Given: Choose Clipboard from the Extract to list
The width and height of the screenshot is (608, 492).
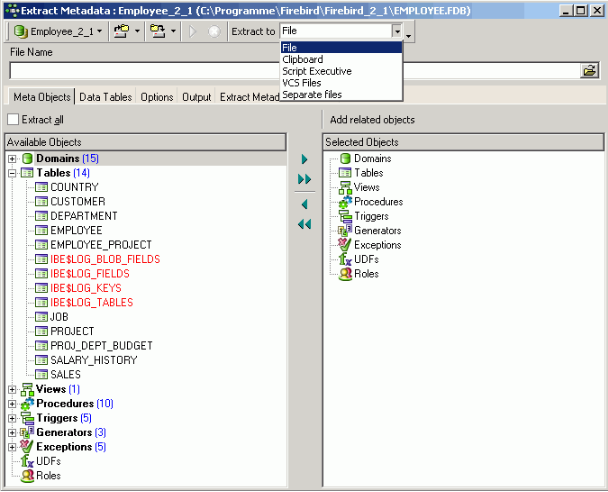Looking at the screenshot, I should tap(303, 60).
